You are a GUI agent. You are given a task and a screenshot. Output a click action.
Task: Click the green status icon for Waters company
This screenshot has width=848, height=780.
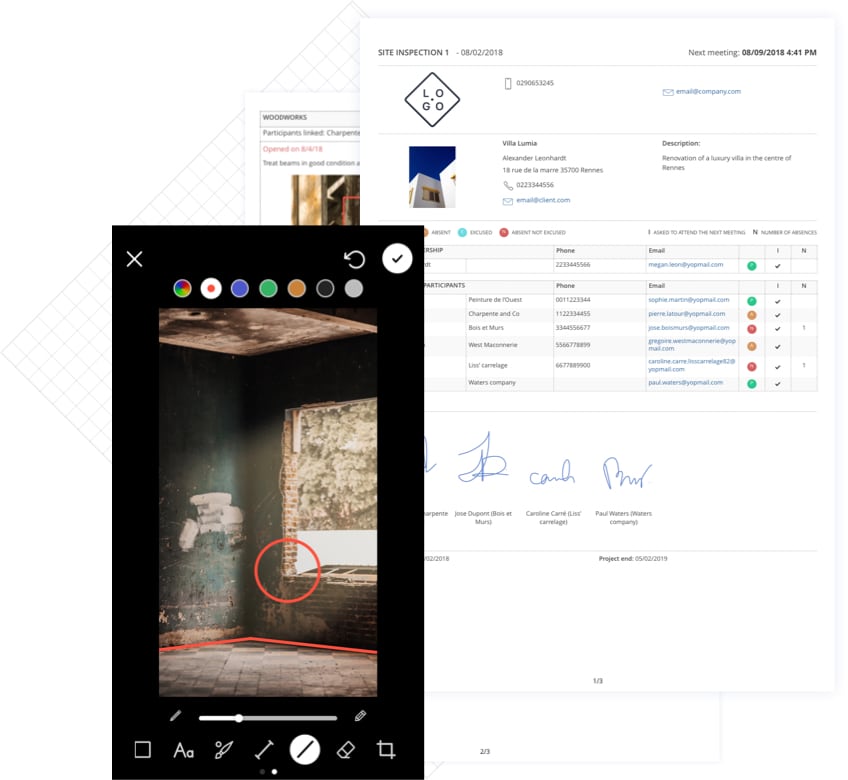click(x=752, y=384)
